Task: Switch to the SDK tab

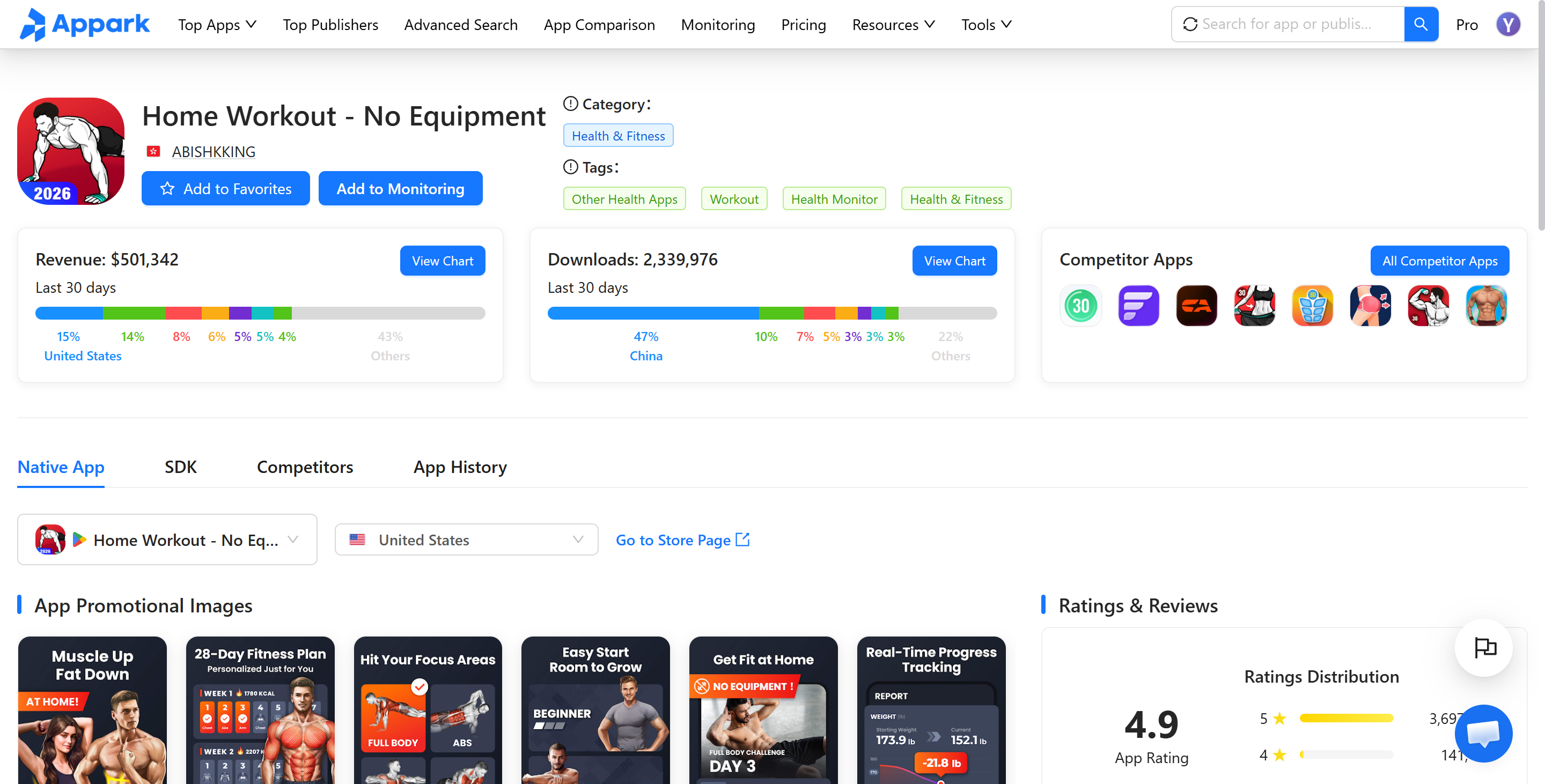Action: (x=181, y=467)
